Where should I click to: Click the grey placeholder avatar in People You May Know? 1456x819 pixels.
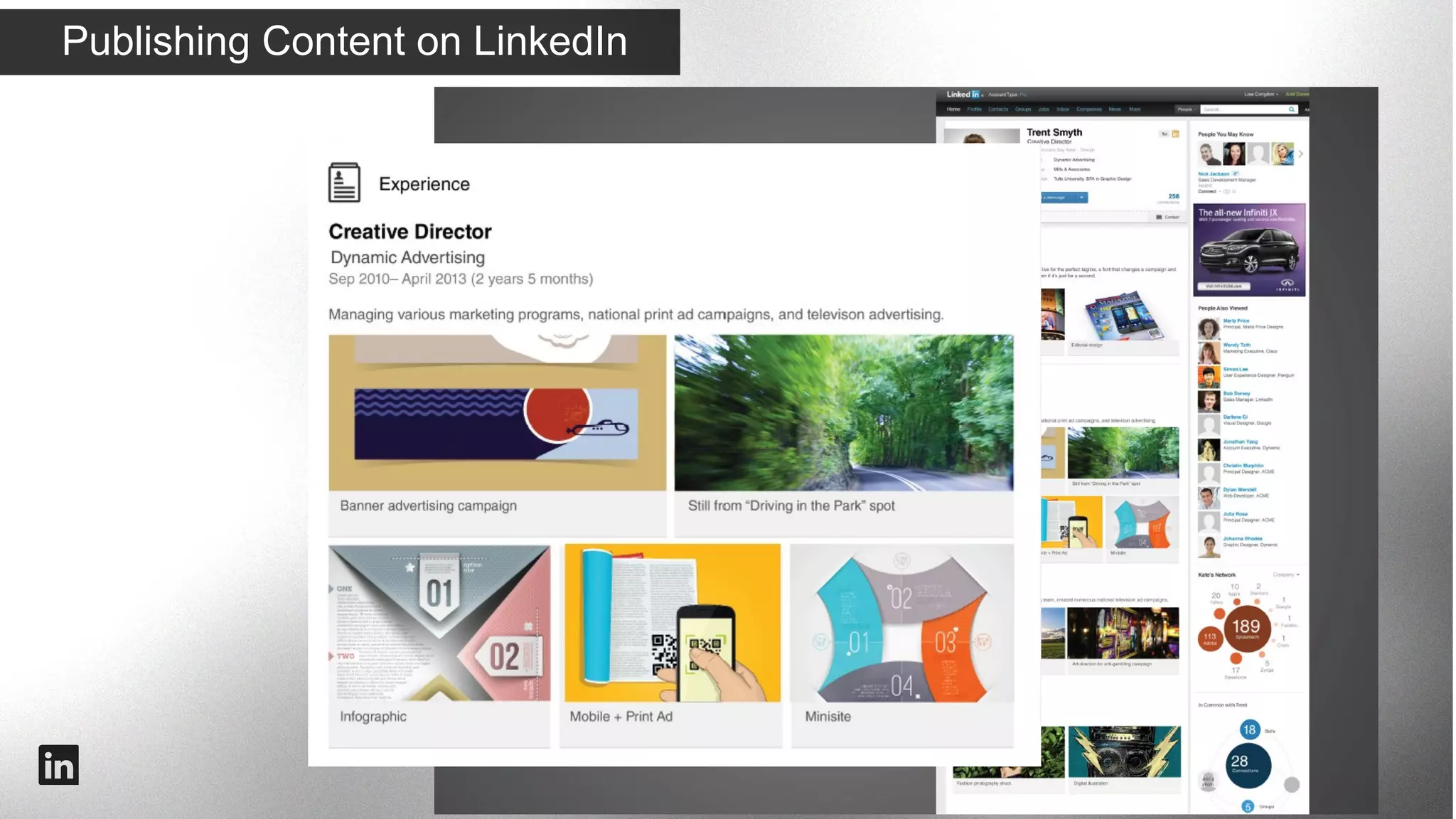(1258, 154)
